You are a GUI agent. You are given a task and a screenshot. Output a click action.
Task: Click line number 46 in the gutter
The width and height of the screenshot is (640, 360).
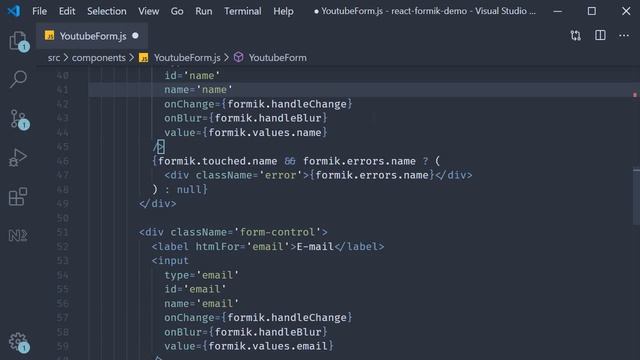[x=62, y=161]
